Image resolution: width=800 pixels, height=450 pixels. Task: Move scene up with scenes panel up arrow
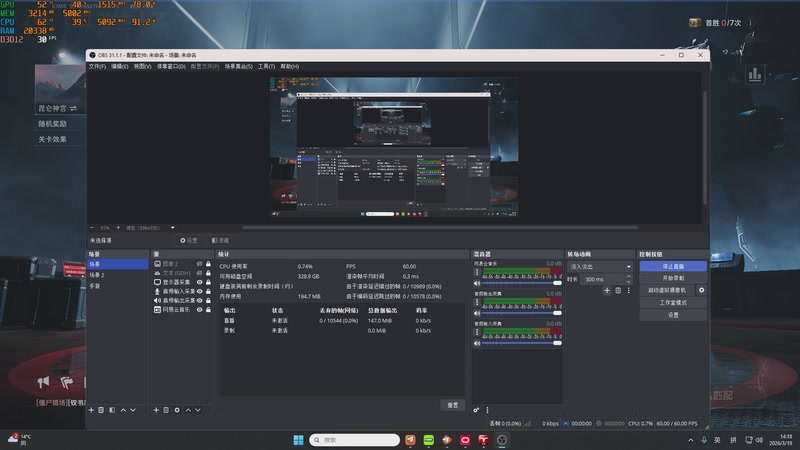click(123, 410)
